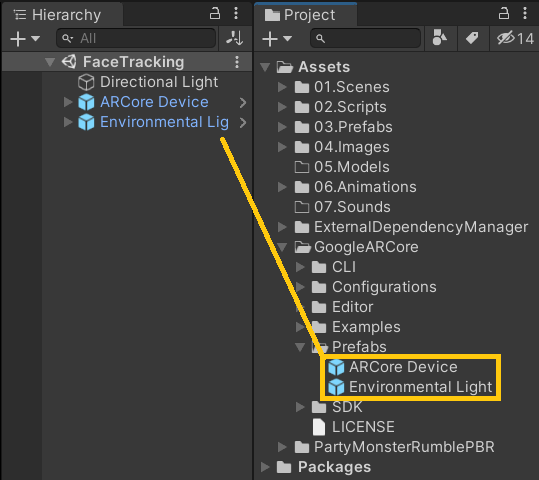Select Environmental Light in the Hierarchy

[164, 122]
